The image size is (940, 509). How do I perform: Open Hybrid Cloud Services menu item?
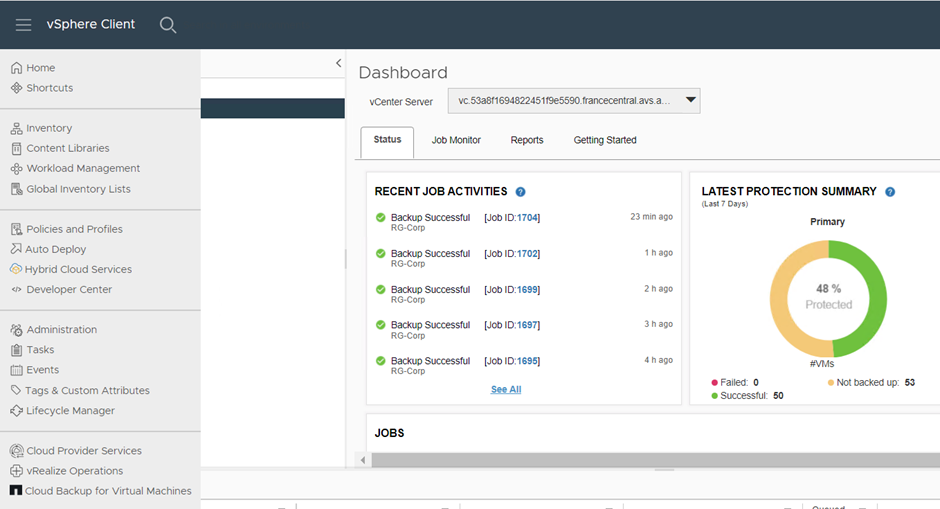[x=79, y=269]
